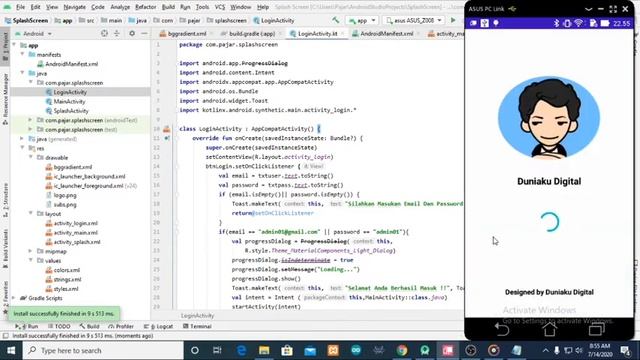Click the ASUS PC Link fullscreen icon
The width and height of the screenshot is (640, 360).
(613, 9)
